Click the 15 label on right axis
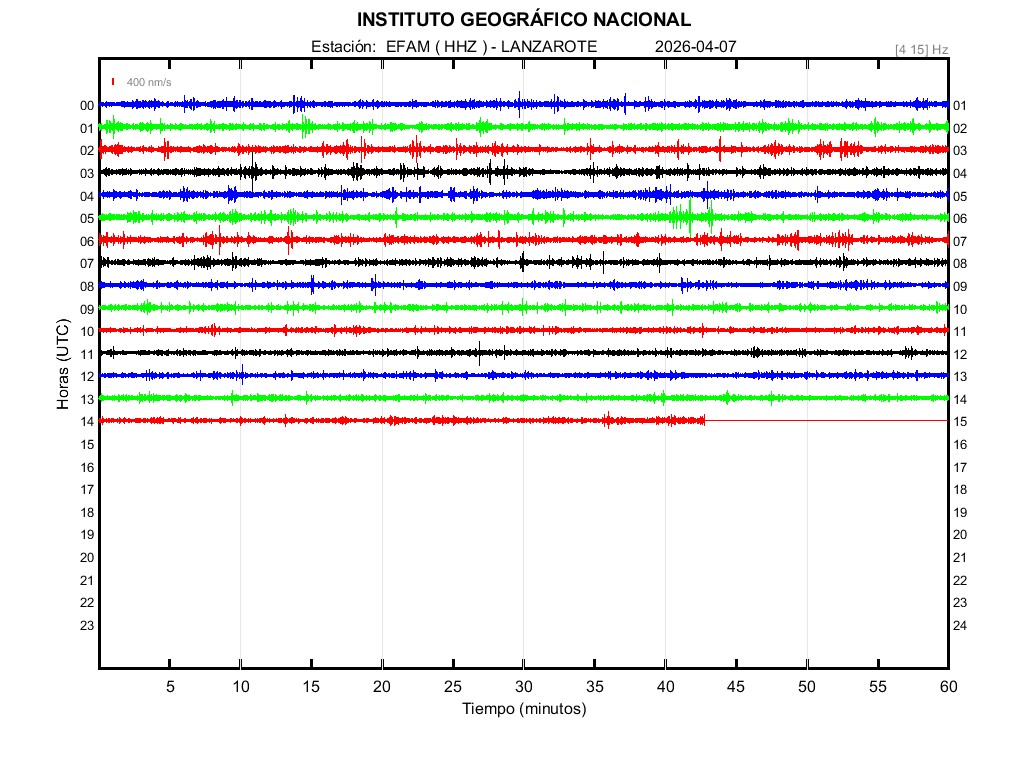 point(960,422)
